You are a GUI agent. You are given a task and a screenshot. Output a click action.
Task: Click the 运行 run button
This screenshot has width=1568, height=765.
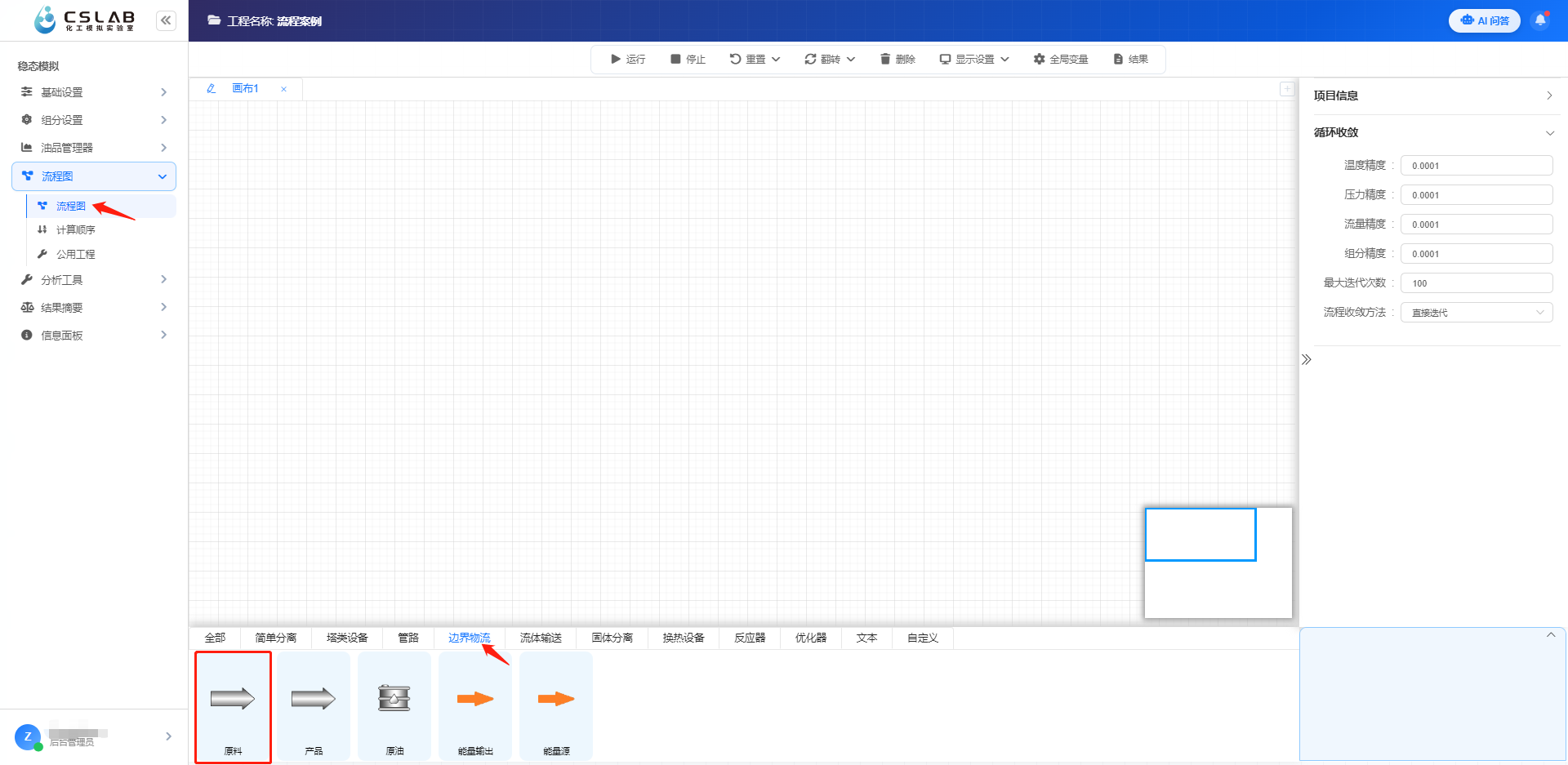(628, 60)
